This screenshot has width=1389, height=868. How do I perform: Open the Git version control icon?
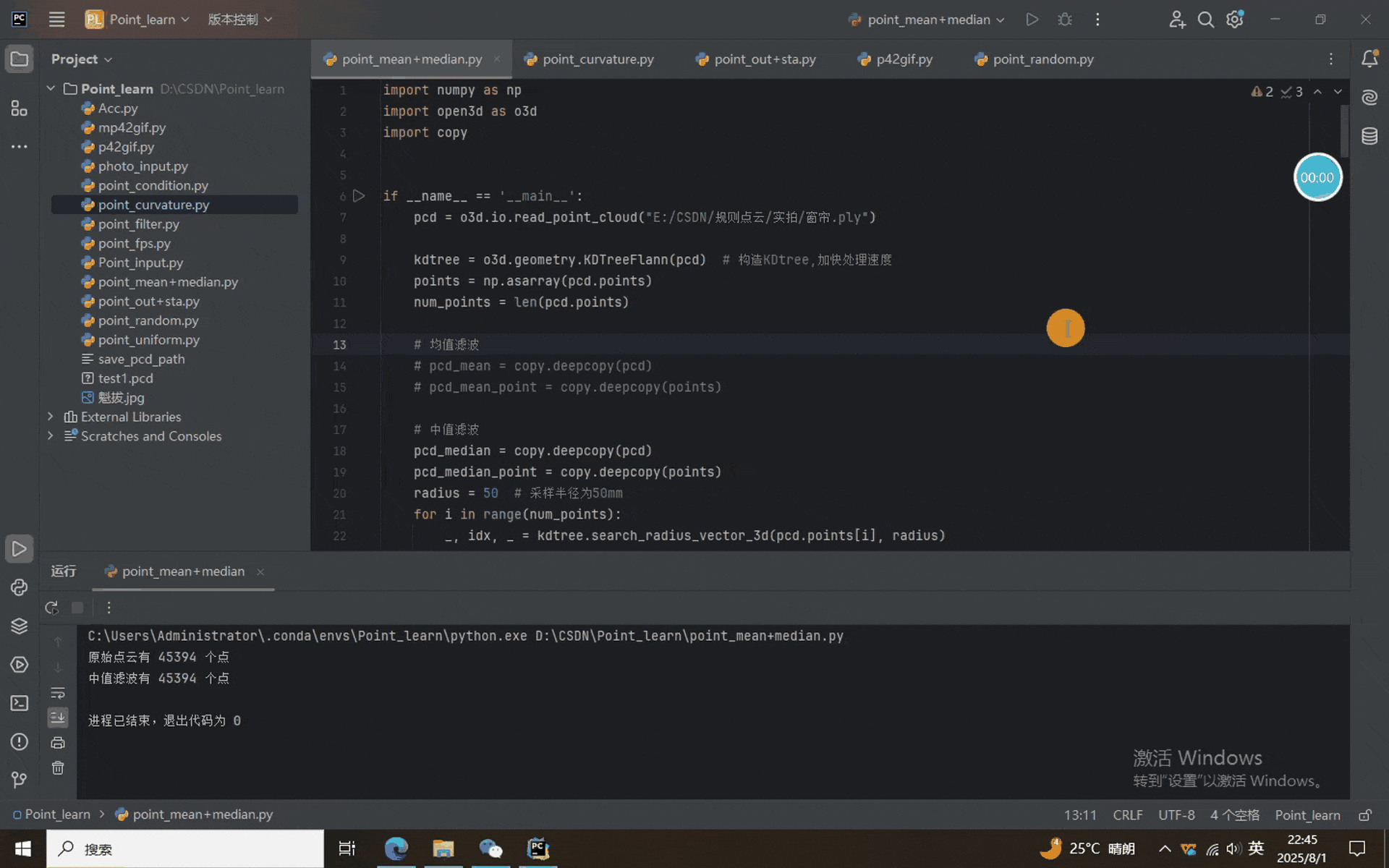(20, 780)
